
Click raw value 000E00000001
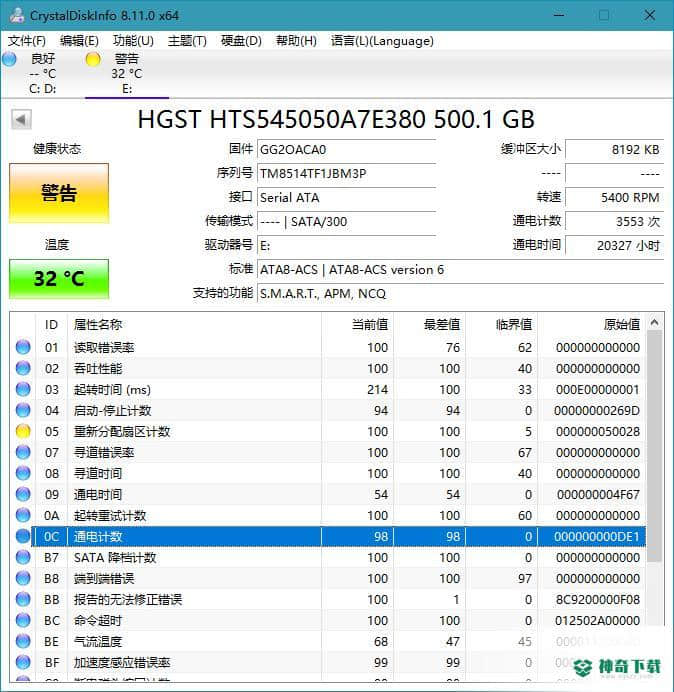[x=598, y=390]
